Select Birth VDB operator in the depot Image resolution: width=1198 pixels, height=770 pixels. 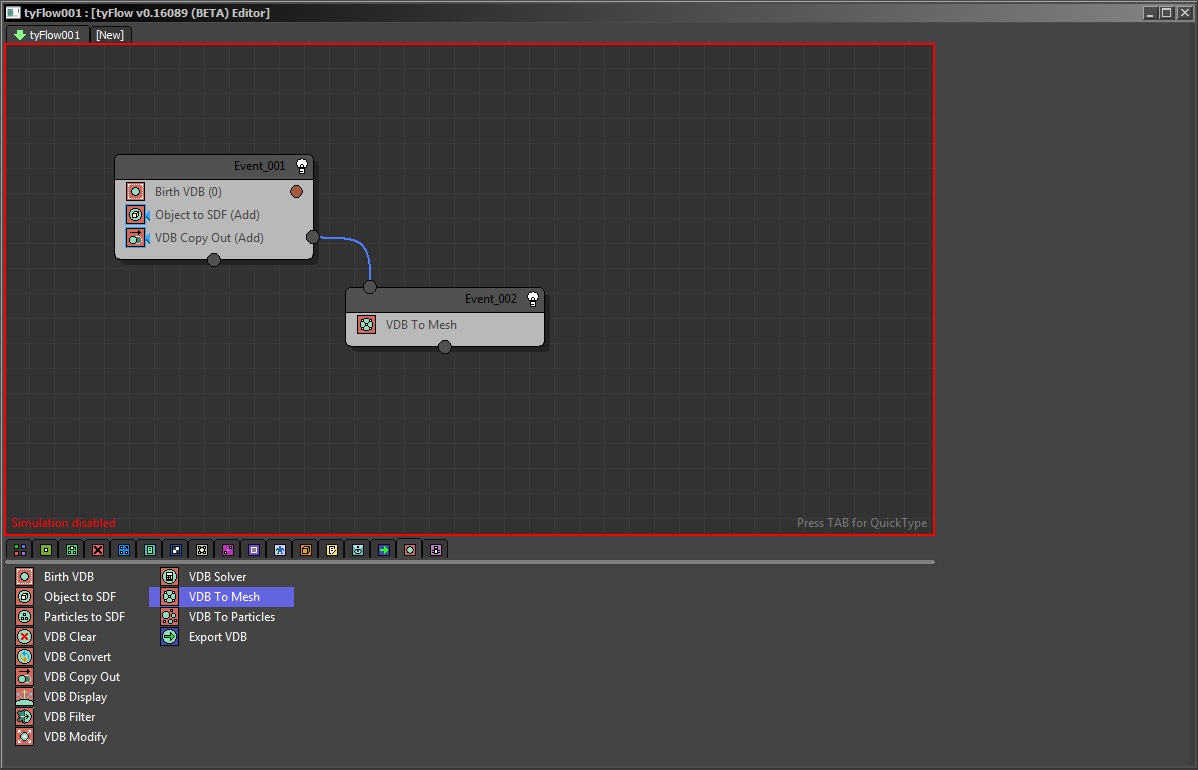coord(68,577)
